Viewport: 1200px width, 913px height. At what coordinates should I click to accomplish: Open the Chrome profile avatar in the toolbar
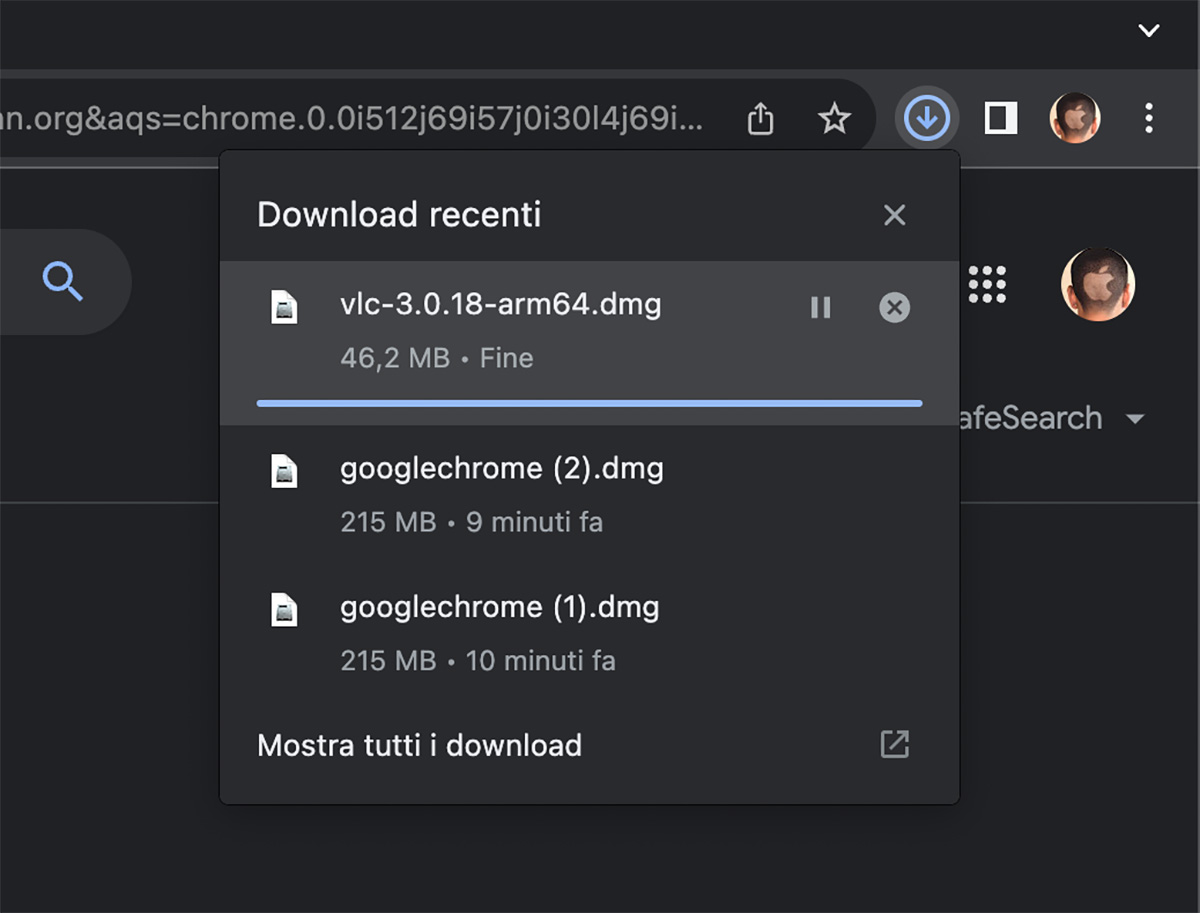click(x=1075, y=119)
